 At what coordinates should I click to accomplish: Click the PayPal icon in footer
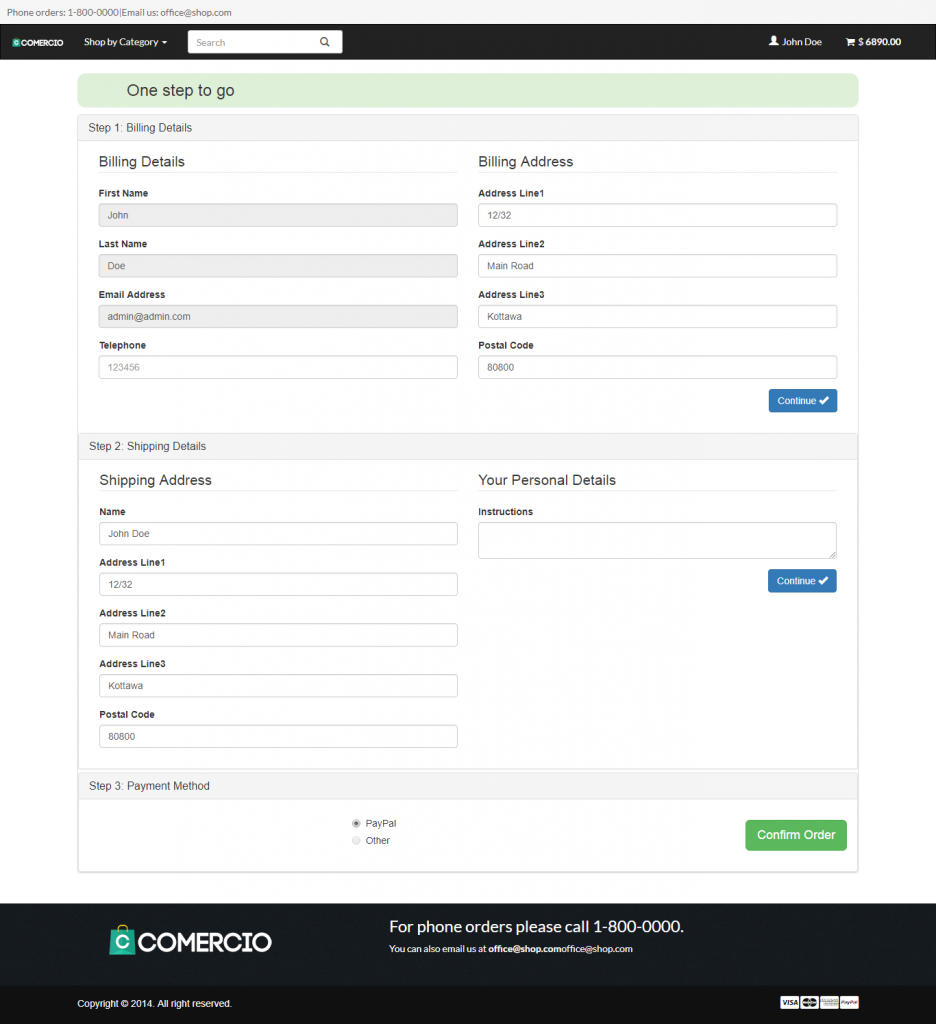pos(849,1002)
